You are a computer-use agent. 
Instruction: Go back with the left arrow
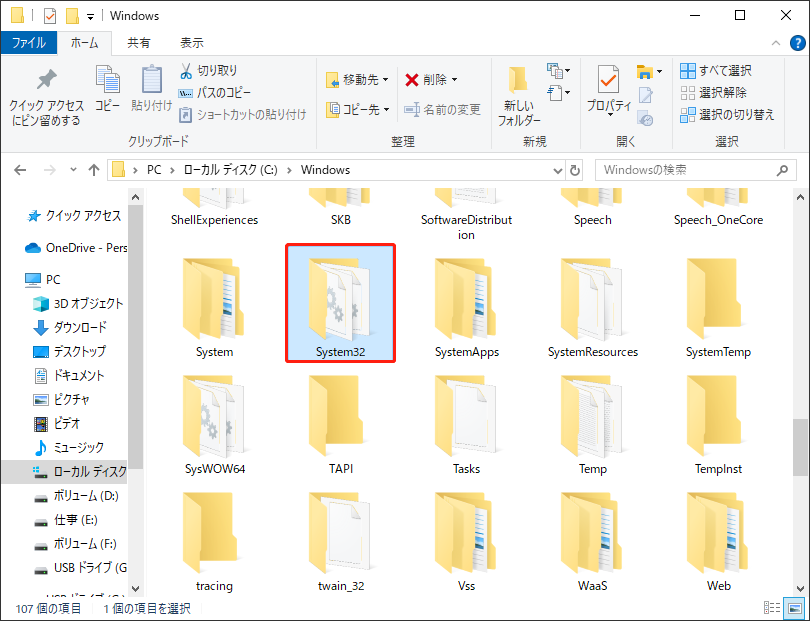tap(20, 170)
